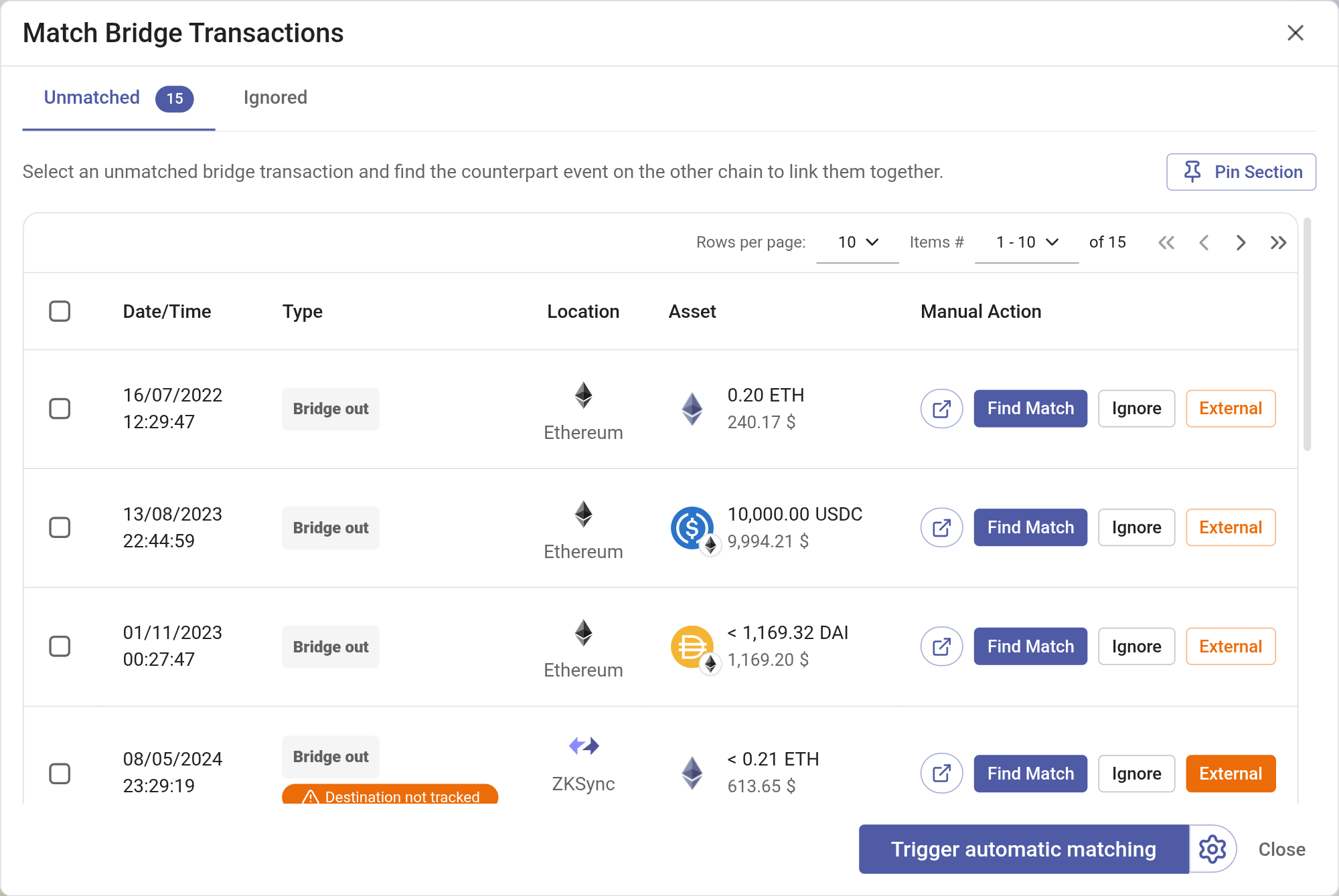Viewport: 1339px width, 896px height.
Task: Open the Rows per page dropdown
Action: pos(858,242)
